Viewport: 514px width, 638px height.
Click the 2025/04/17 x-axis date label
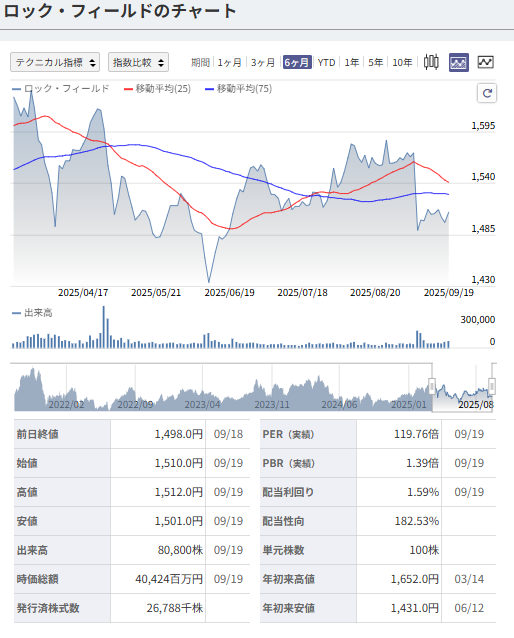click(83, 293)
